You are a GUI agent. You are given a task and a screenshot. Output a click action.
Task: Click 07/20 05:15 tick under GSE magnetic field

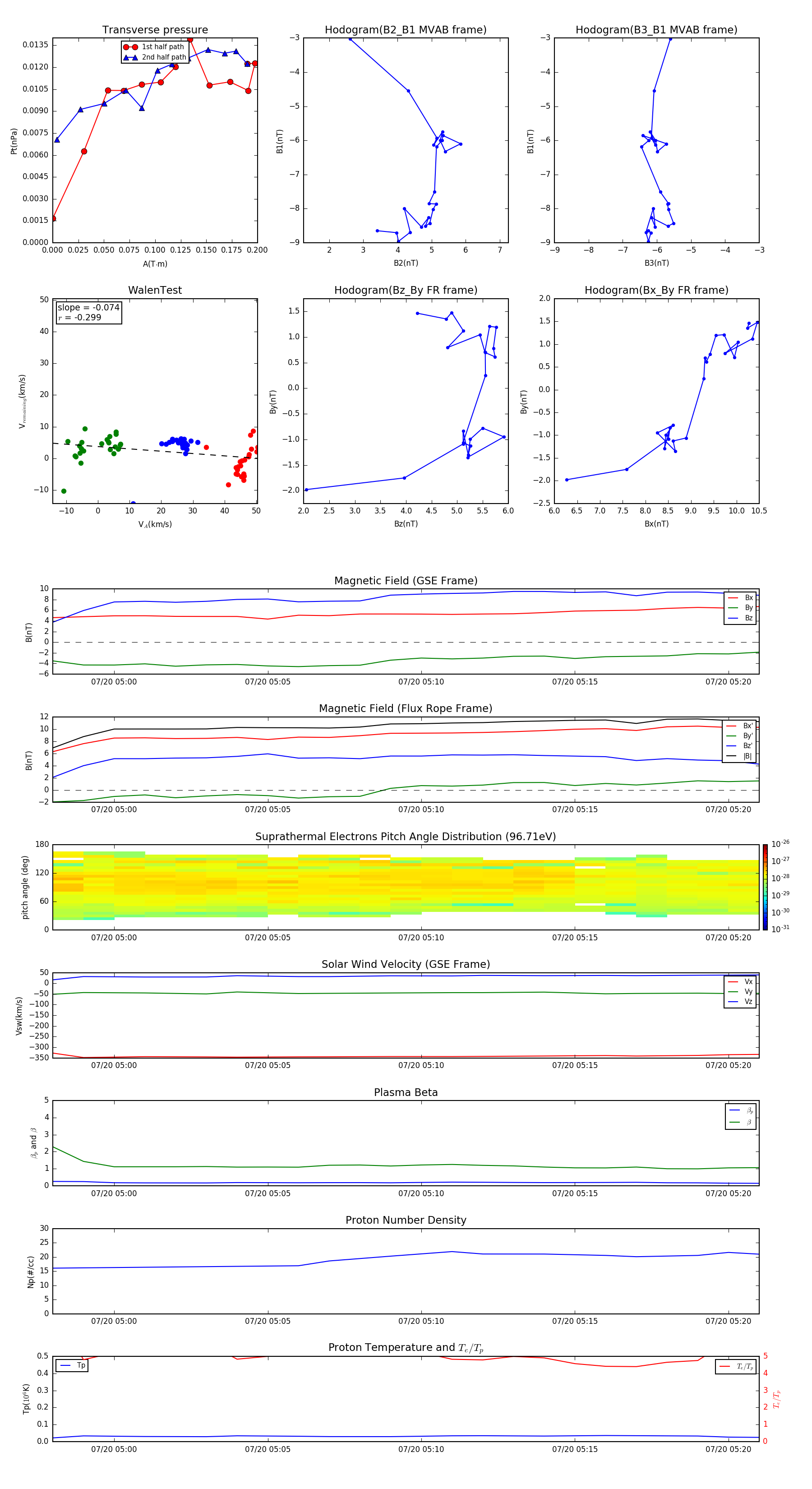tap(574, 682)
